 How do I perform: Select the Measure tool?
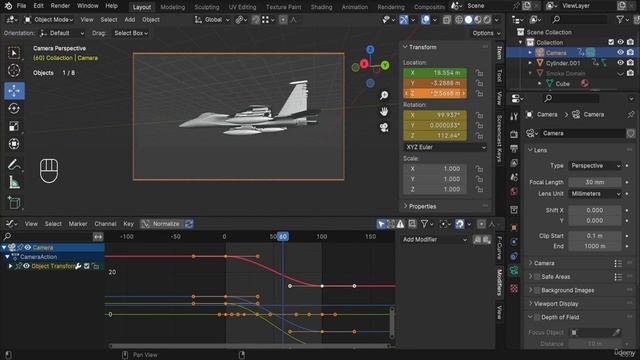[x=14, y=182]
